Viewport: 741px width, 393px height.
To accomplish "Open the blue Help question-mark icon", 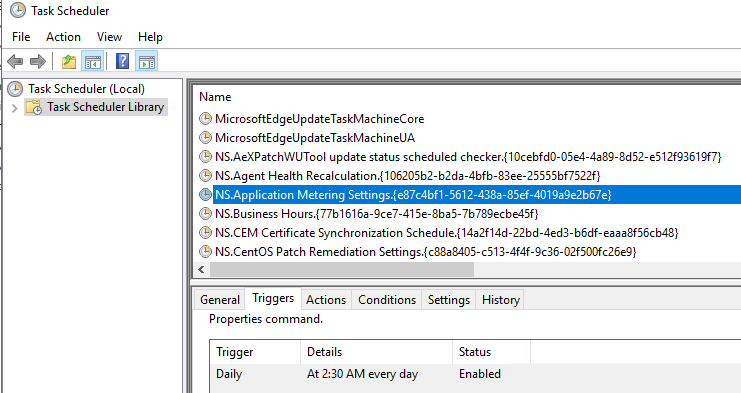I will click(x=122, y=61).
